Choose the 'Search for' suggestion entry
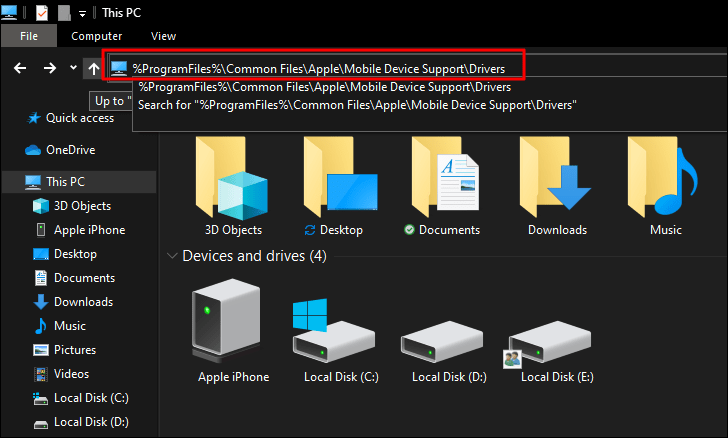This screenshot has width=728, height=438. (x=357, y=105)
